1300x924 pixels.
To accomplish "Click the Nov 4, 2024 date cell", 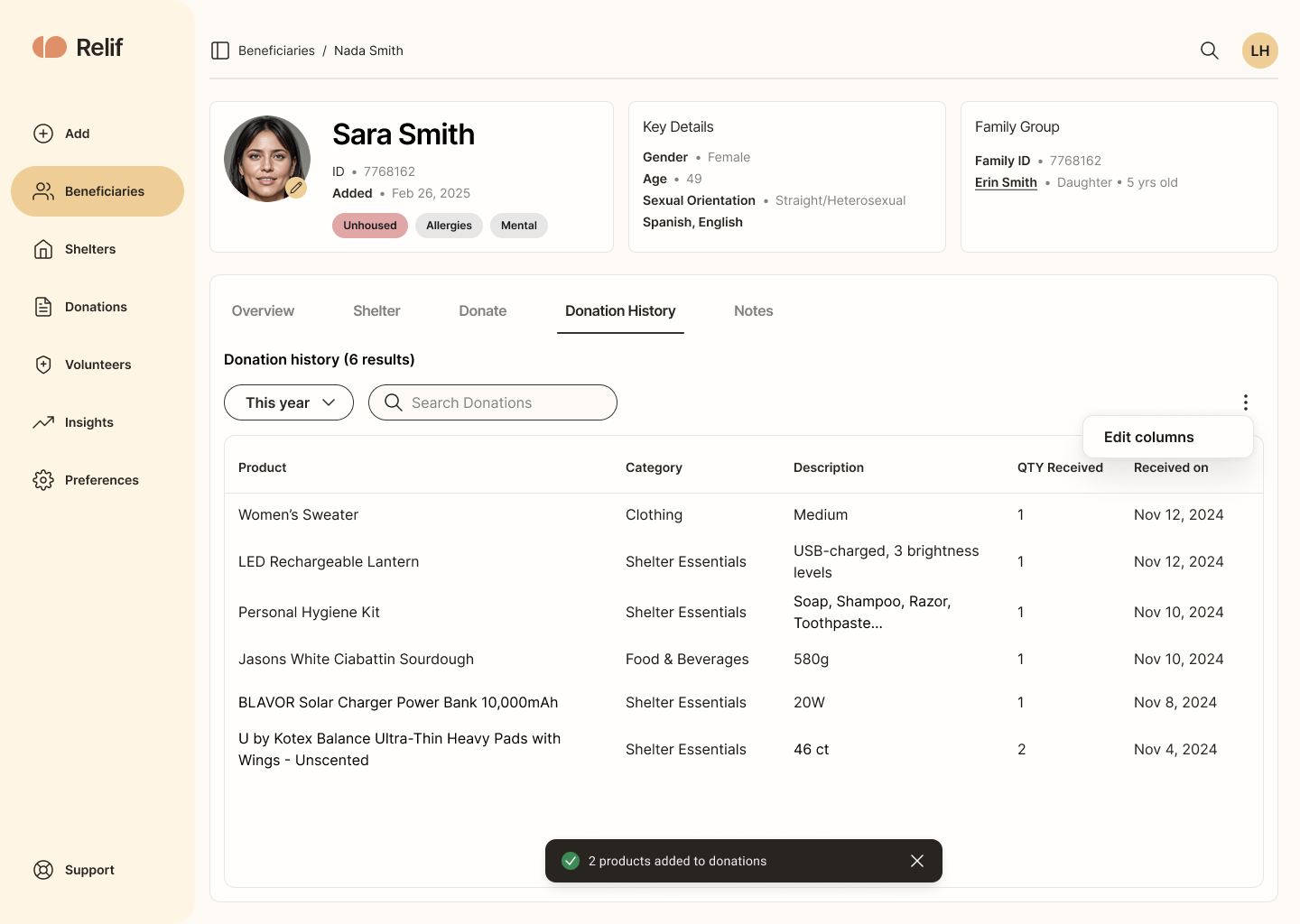I will click(1175, 749).
